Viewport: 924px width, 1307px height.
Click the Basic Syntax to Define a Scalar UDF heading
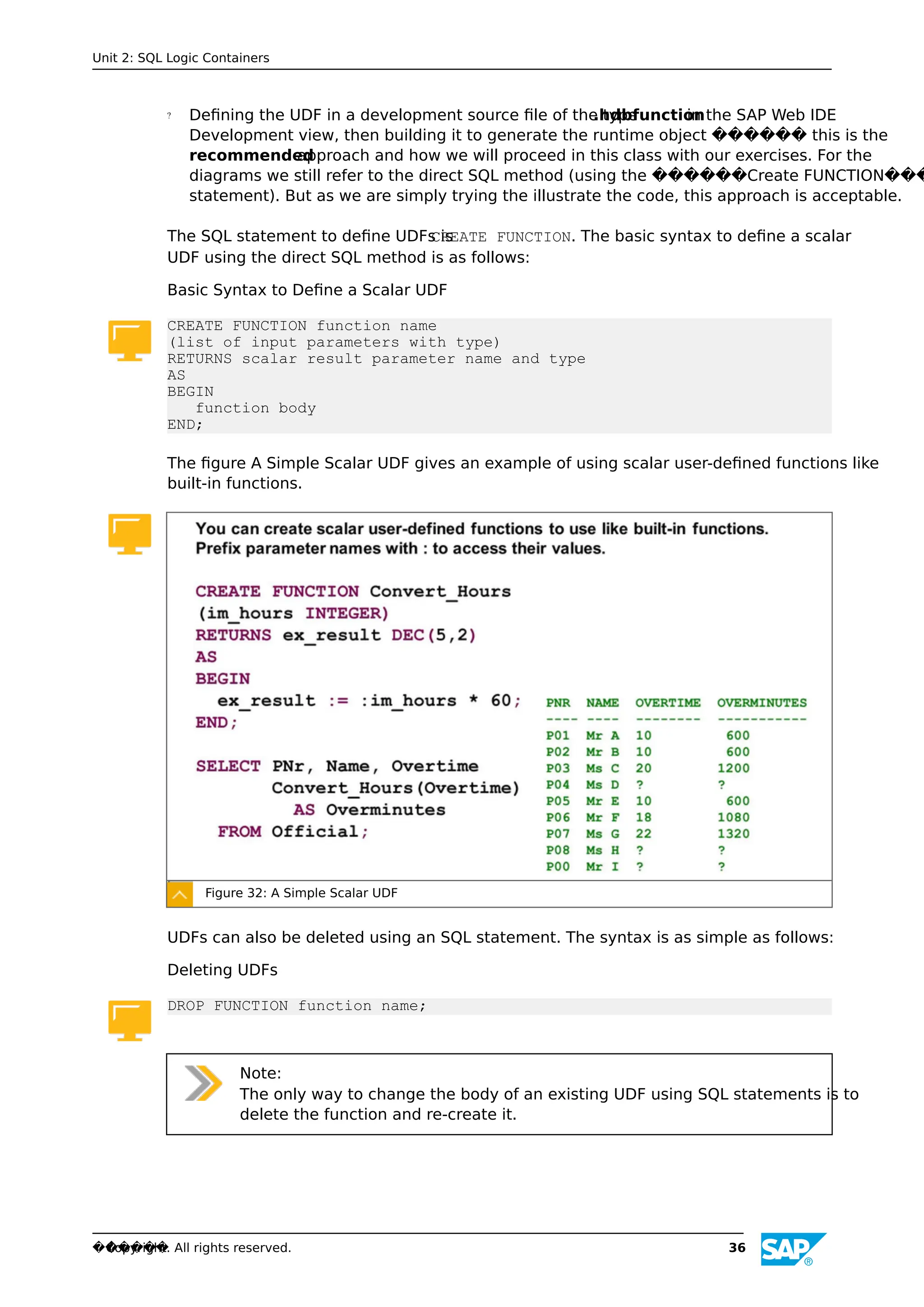[307, 290]
